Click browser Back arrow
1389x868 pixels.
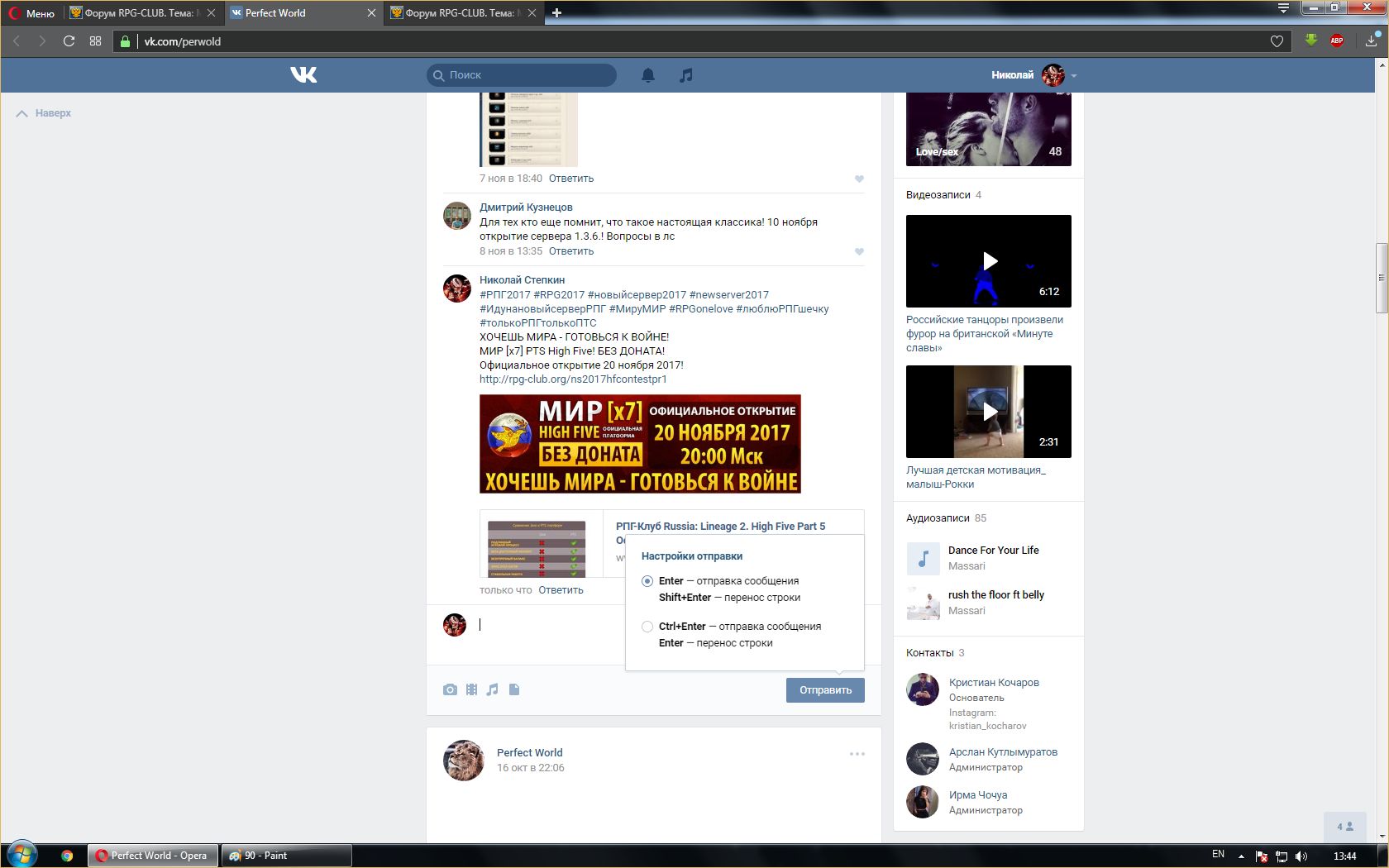(16, 41)
